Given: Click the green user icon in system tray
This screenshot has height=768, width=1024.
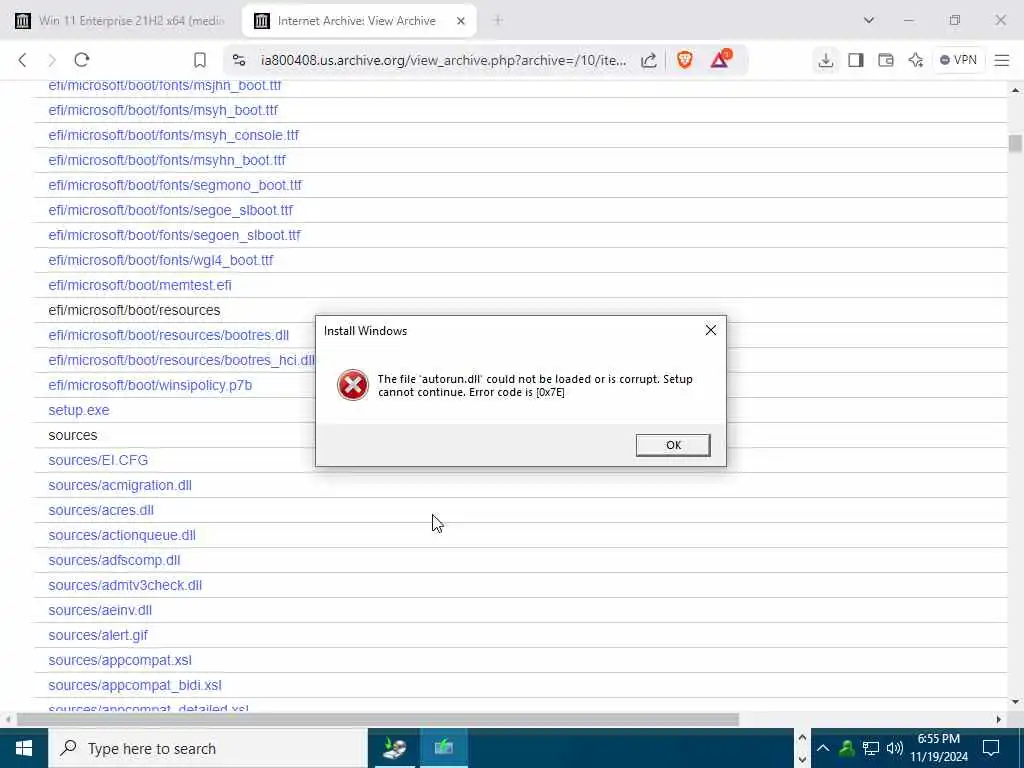Looking at the screenshot, I should coord(847,748).
